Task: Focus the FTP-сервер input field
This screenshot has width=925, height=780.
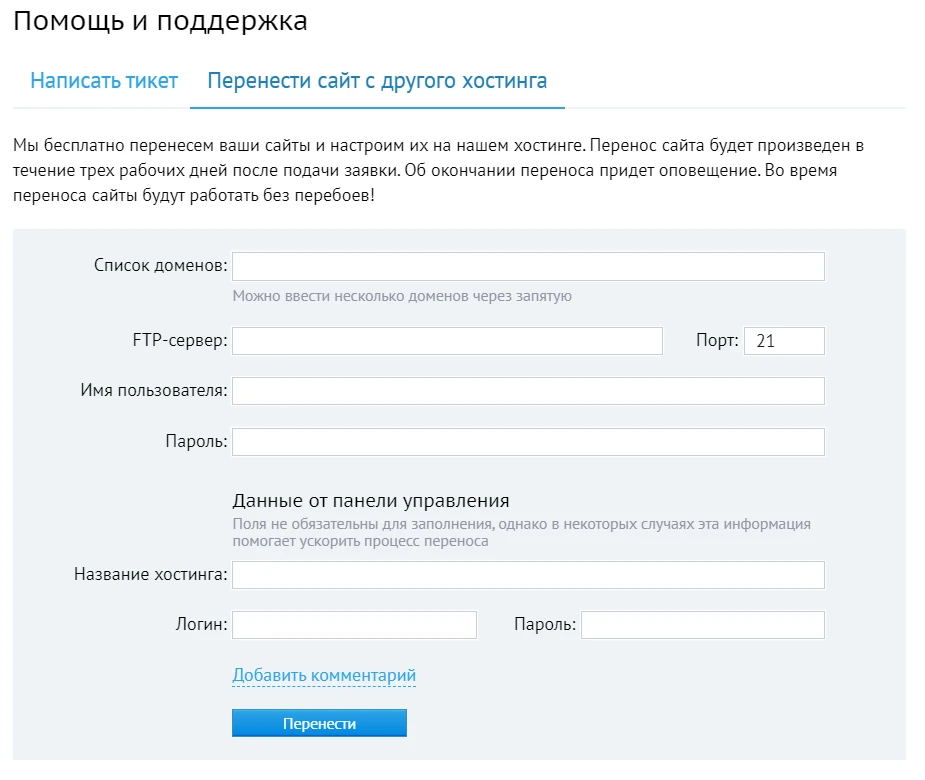Action: (446, 340)
